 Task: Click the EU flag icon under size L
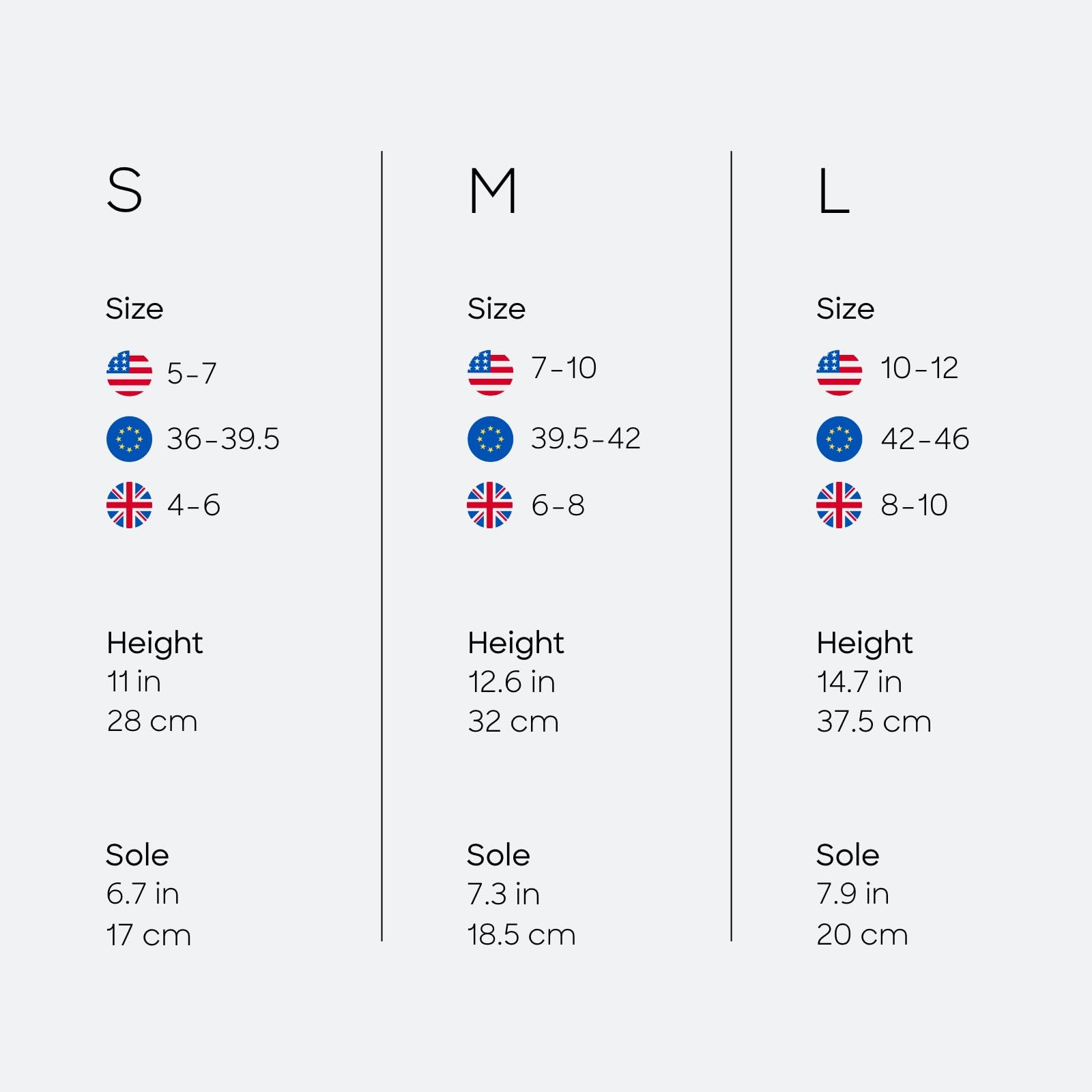839,439
